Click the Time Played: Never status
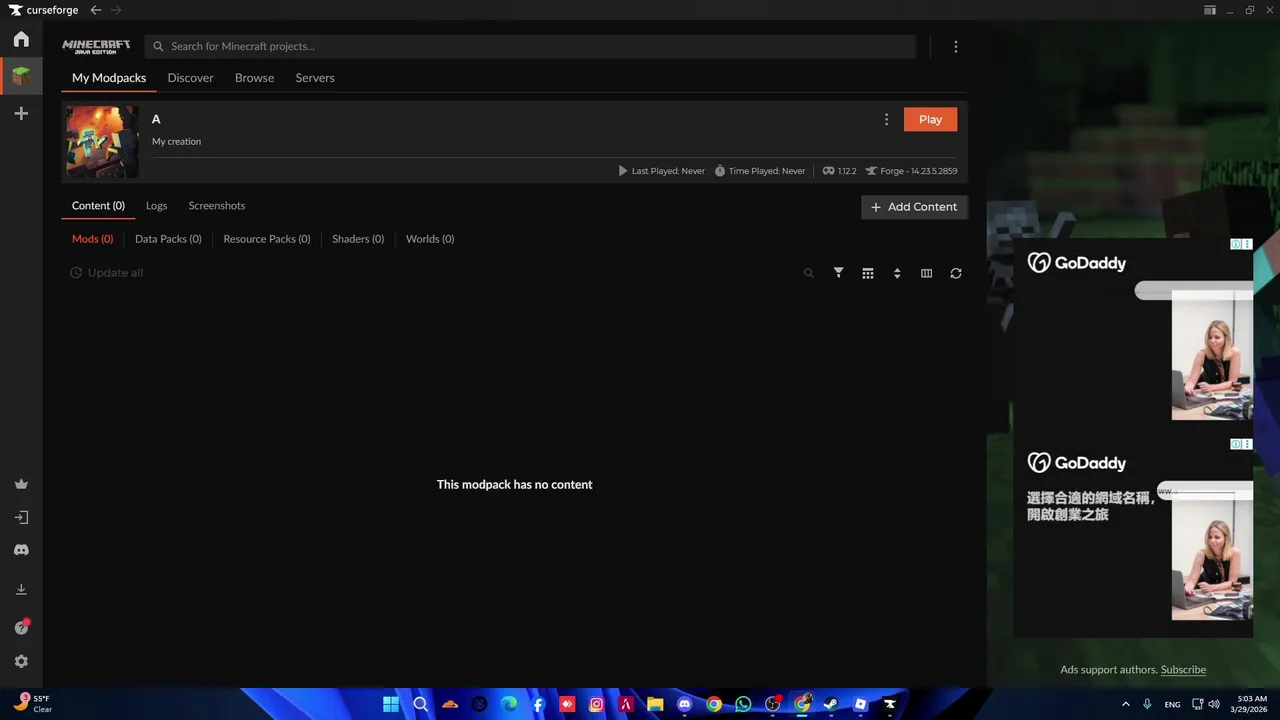The height and width of the screenshot is (720, 1280). [x=760, y=171]
